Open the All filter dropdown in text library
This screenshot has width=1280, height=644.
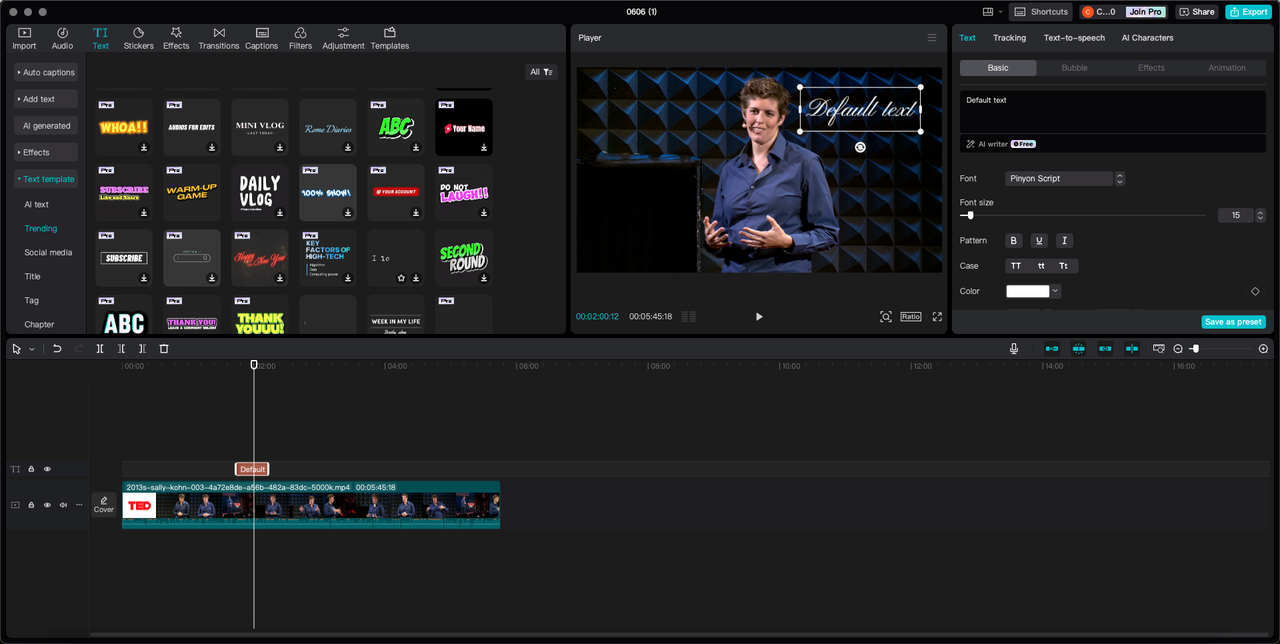pos(541,72)
